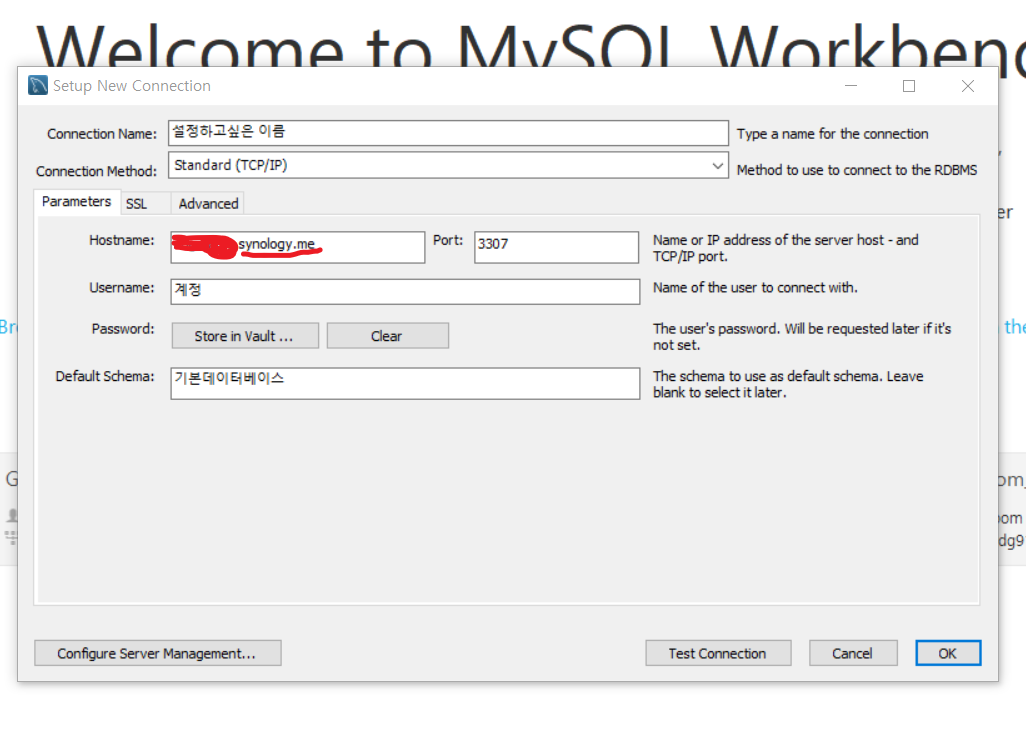Click the 'Name of the user to connect with.' text
This screenshot has width=1026, height=742.
pos(755,288)
